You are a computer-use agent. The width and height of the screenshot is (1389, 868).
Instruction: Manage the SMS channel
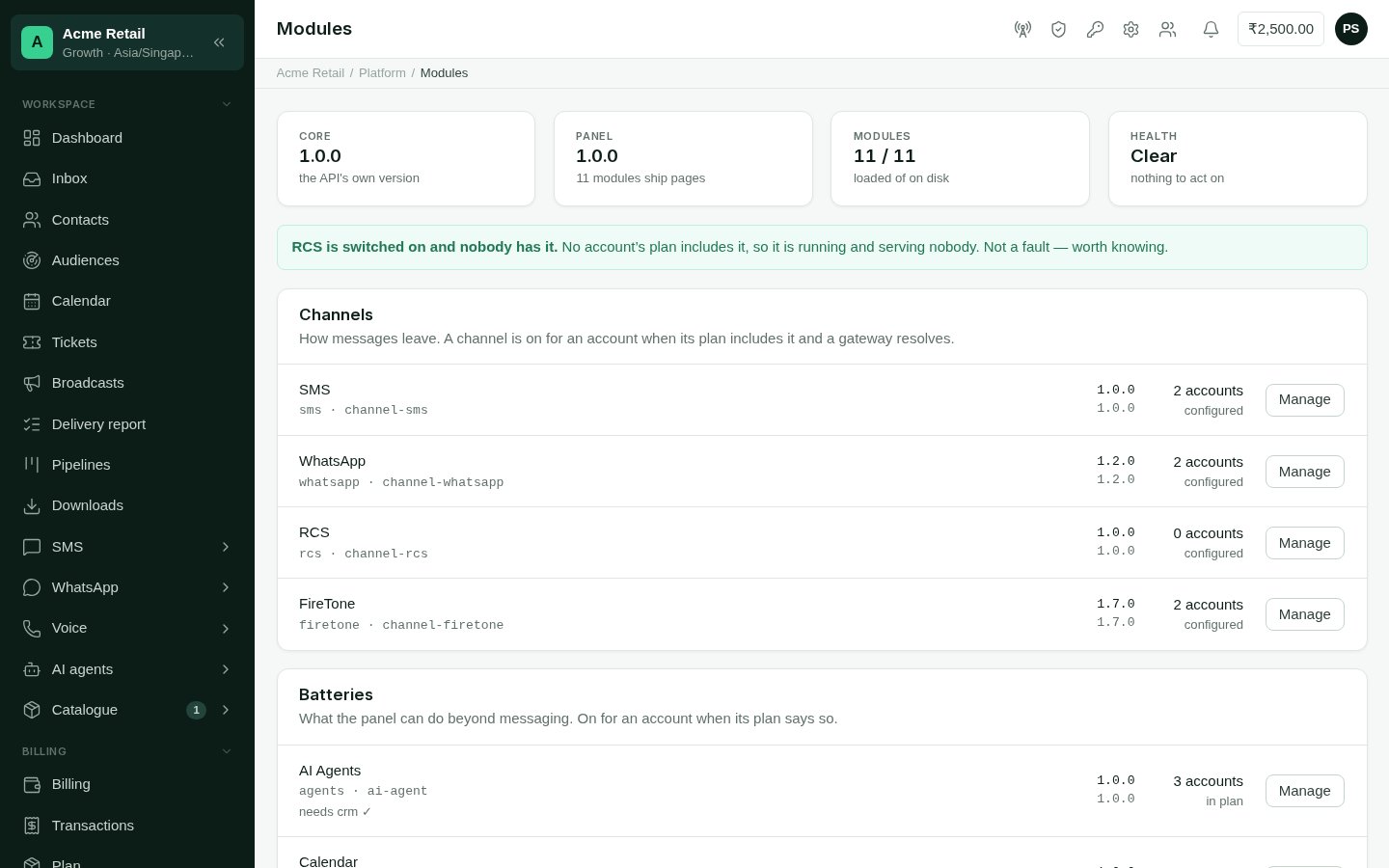[1304, 399]
